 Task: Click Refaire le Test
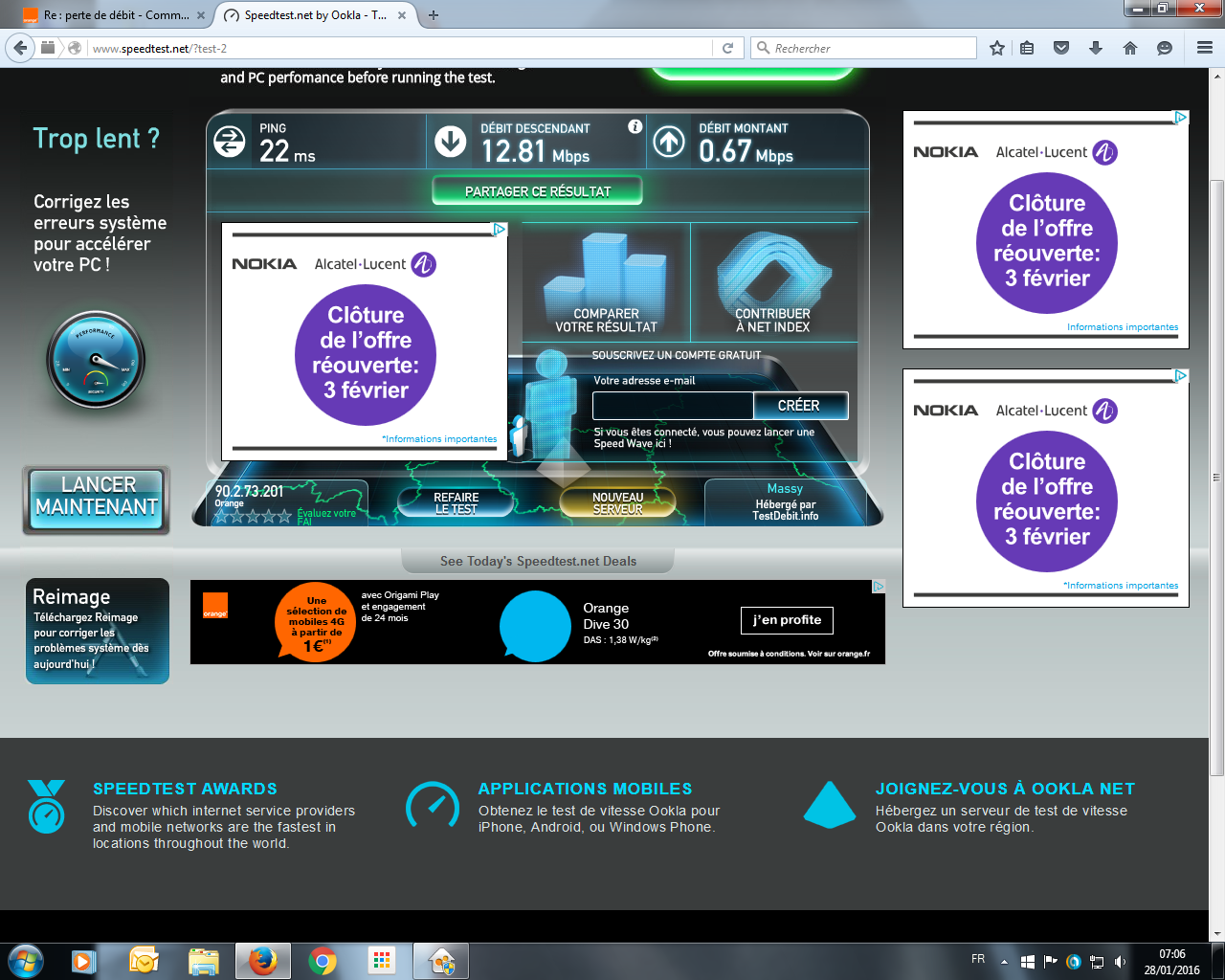click(455, 501)
